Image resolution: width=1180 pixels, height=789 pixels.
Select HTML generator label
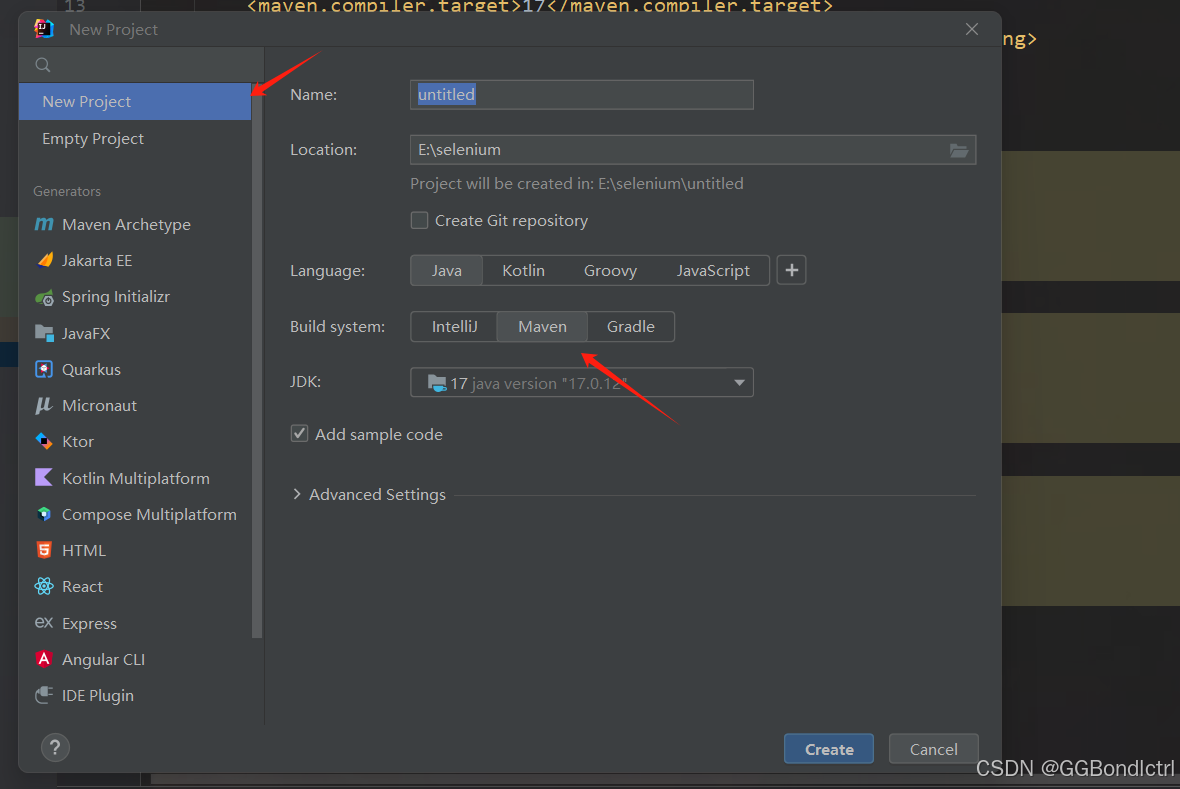point(84,550)
